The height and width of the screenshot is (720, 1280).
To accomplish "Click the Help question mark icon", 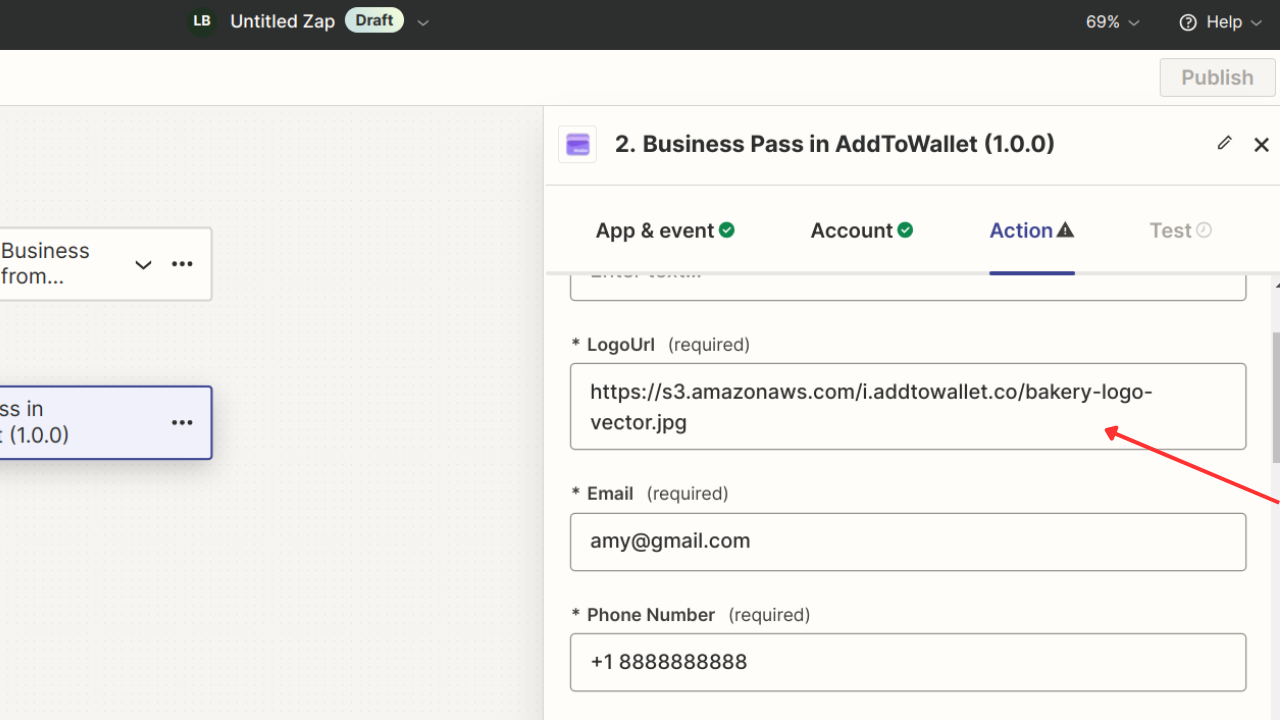I will coord(1187,21).
